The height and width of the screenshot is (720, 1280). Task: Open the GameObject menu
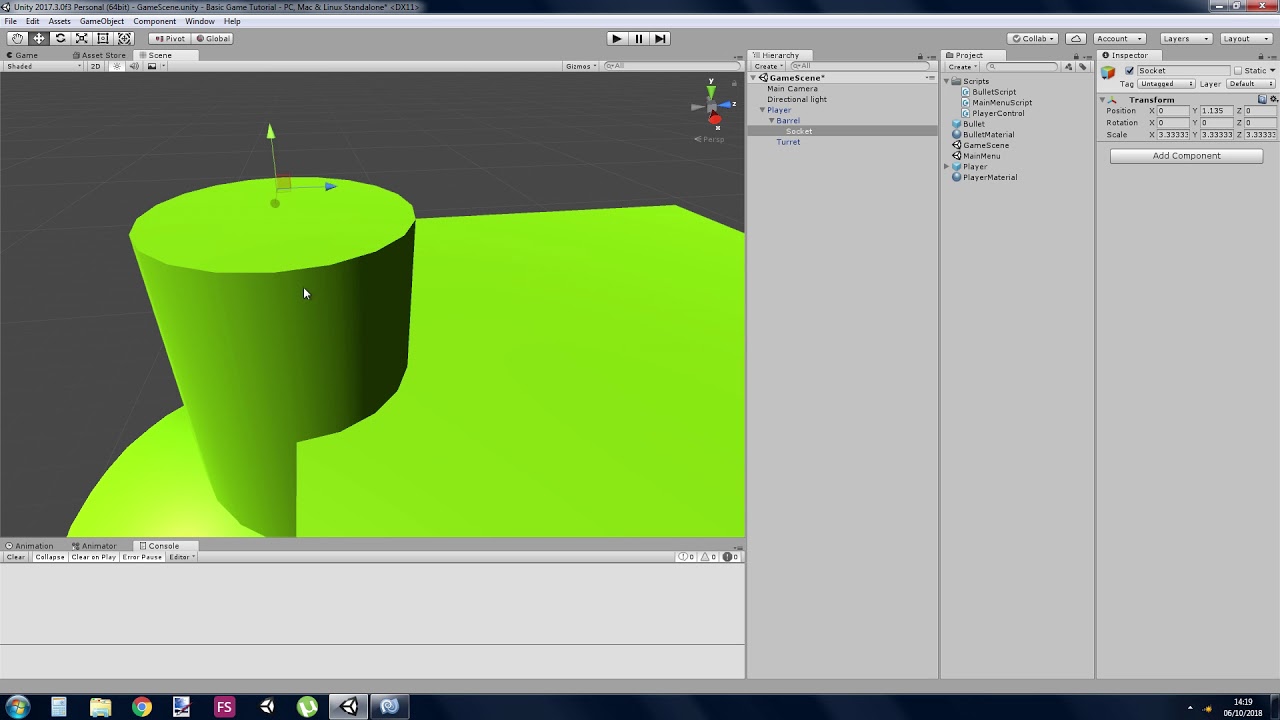pyautogui.click(x=102, y=21)
